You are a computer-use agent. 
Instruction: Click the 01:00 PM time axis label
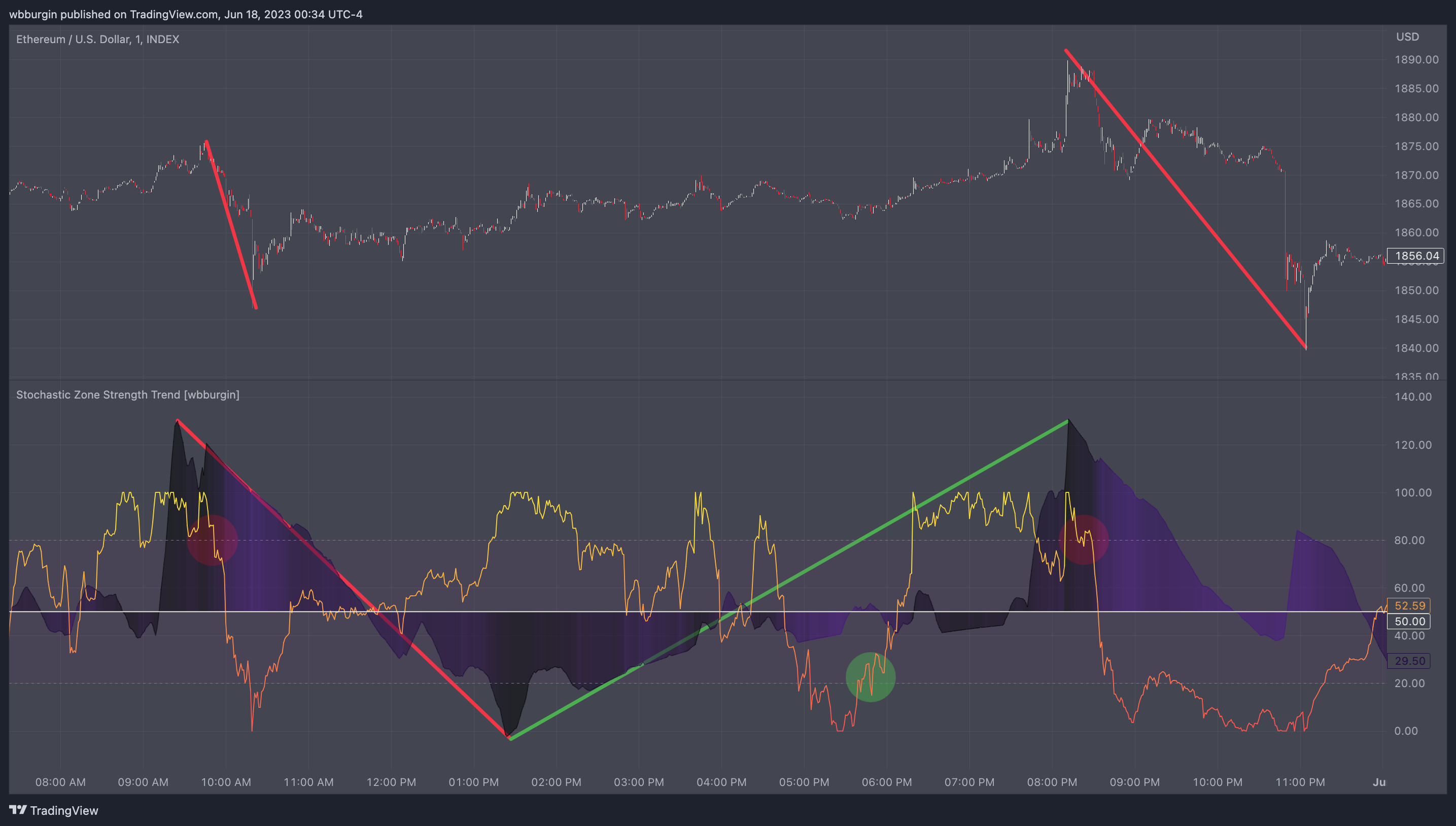coord(474,782)
